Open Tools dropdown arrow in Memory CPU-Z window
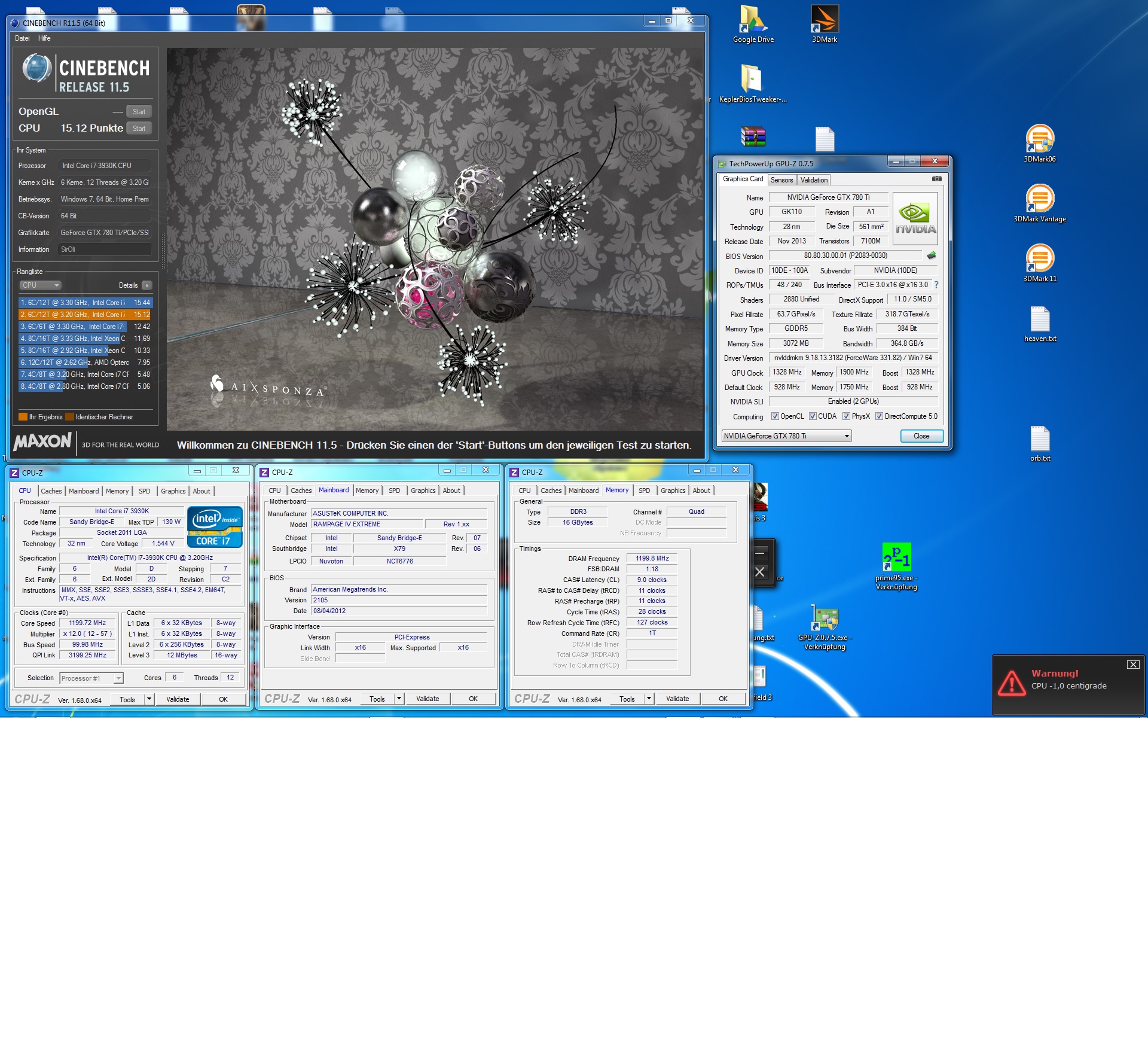Image resolution: width=1148 pixels, height=1048 pixels. click(x=649, y=698)
